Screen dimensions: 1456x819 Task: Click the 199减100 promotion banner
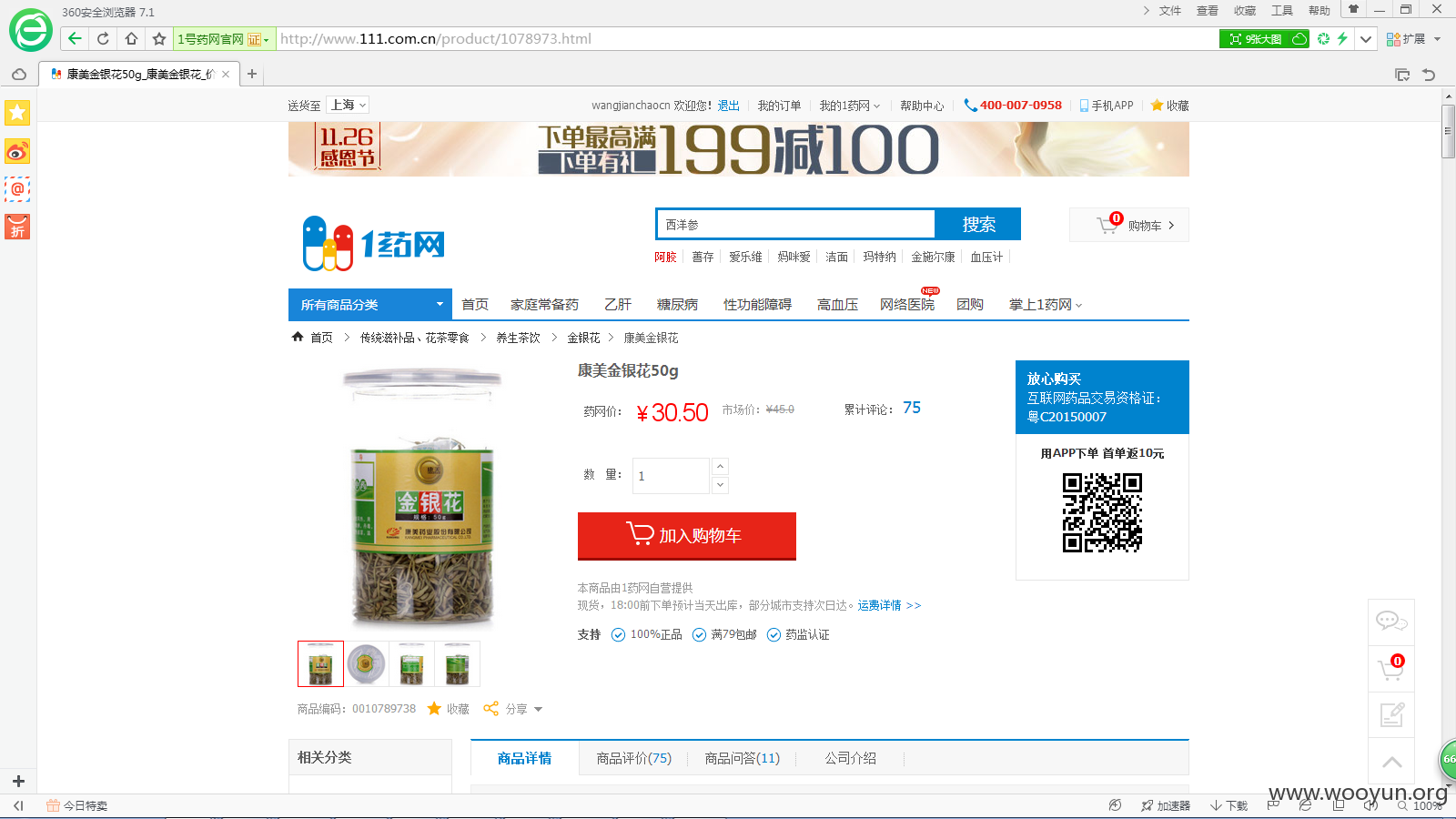(738, 149)
